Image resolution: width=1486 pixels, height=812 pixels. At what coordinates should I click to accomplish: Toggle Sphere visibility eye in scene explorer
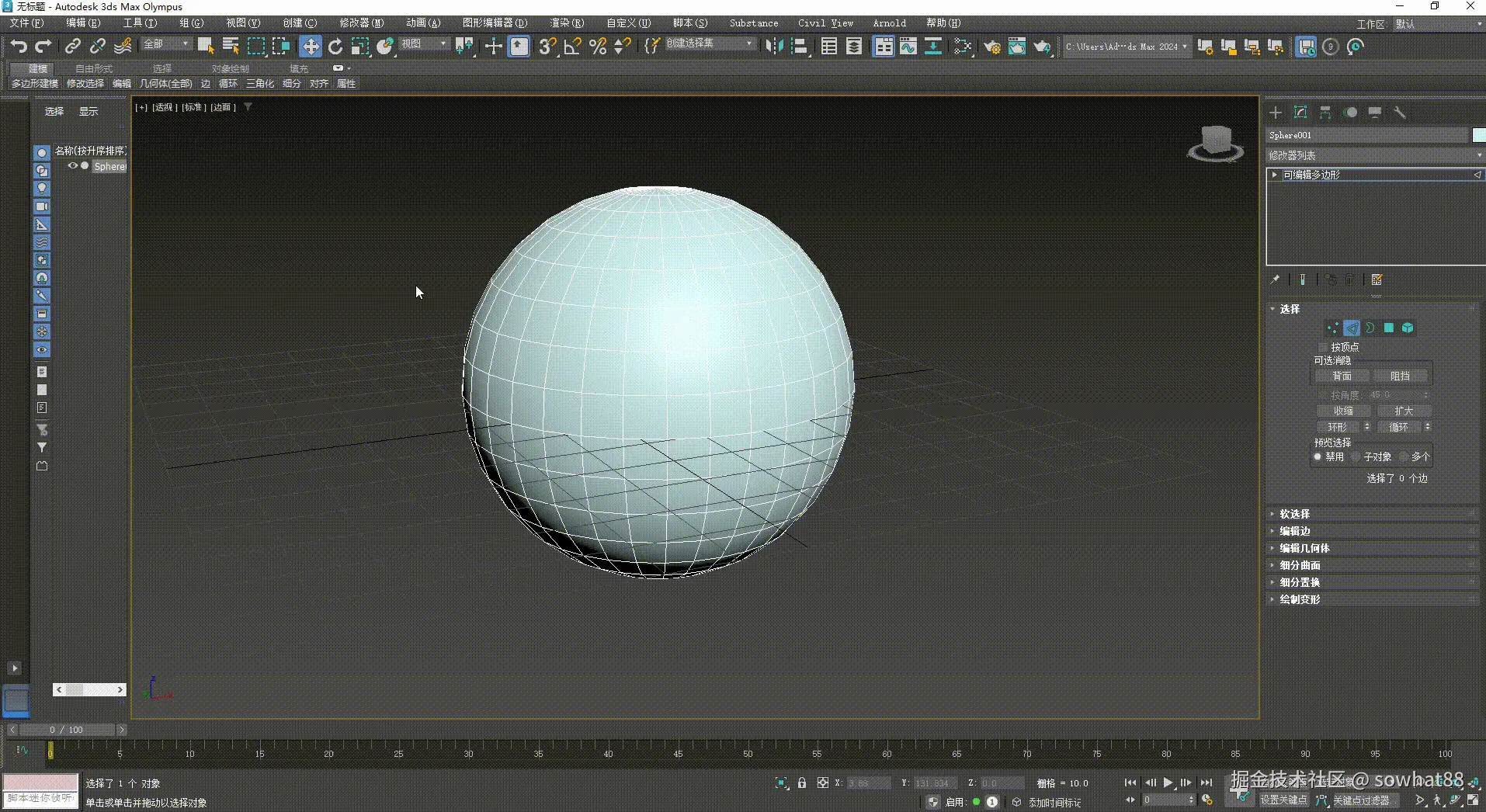pyautogui.click(x=72, y=166)
